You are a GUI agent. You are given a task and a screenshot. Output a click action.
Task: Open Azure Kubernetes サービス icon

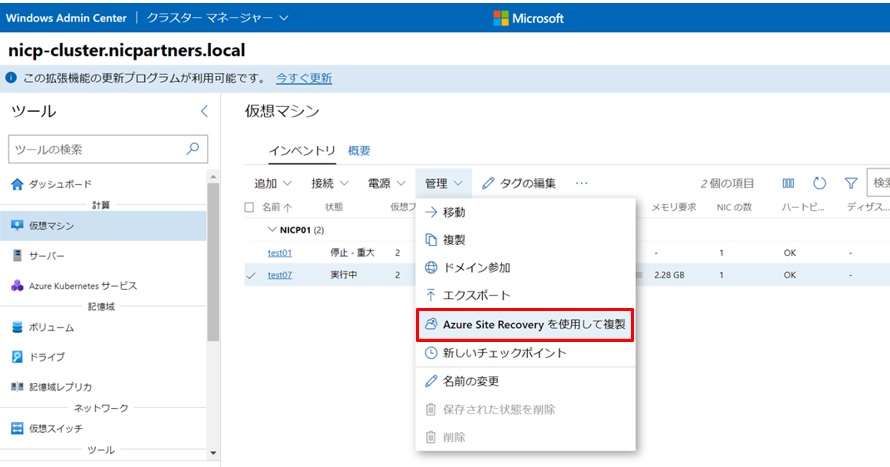tap(17, 285)
